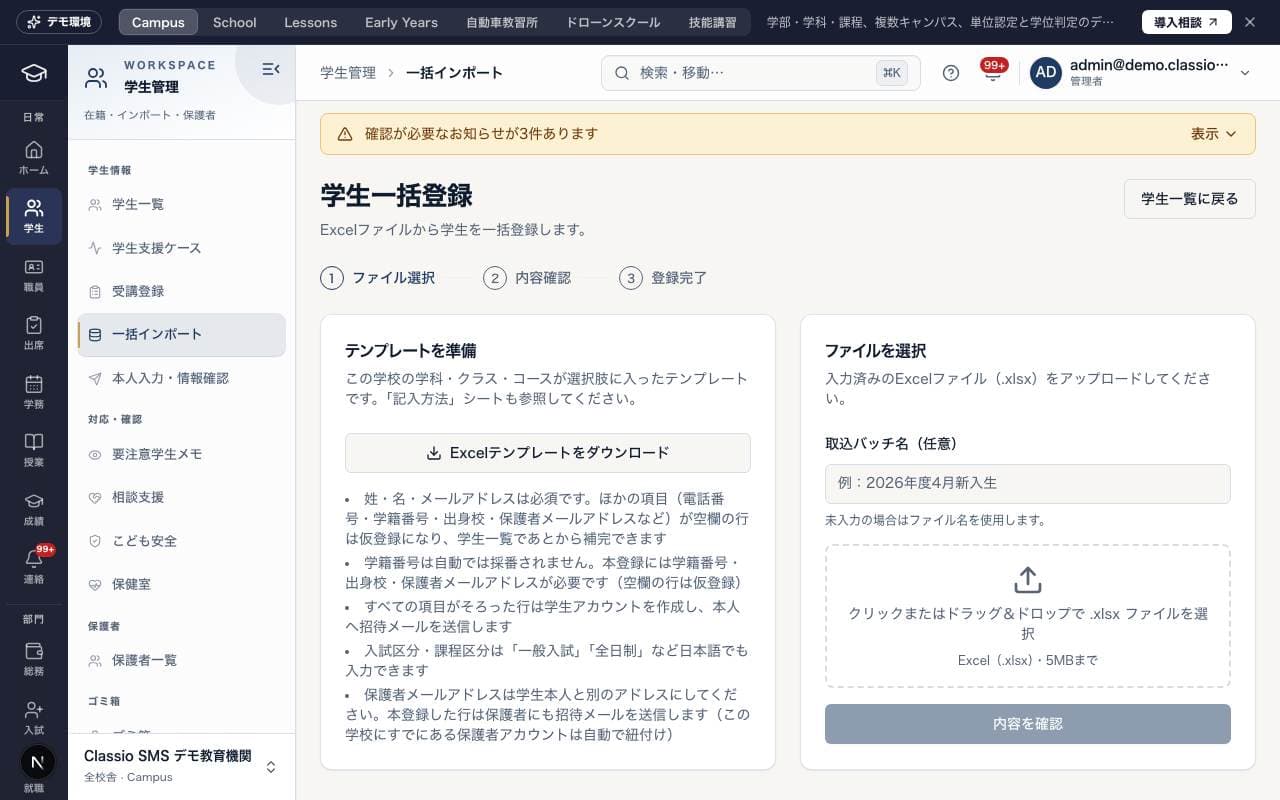Screen dimensions: 1280x800
Task: Click the ファイルを選択 heading
Action: 875,351
